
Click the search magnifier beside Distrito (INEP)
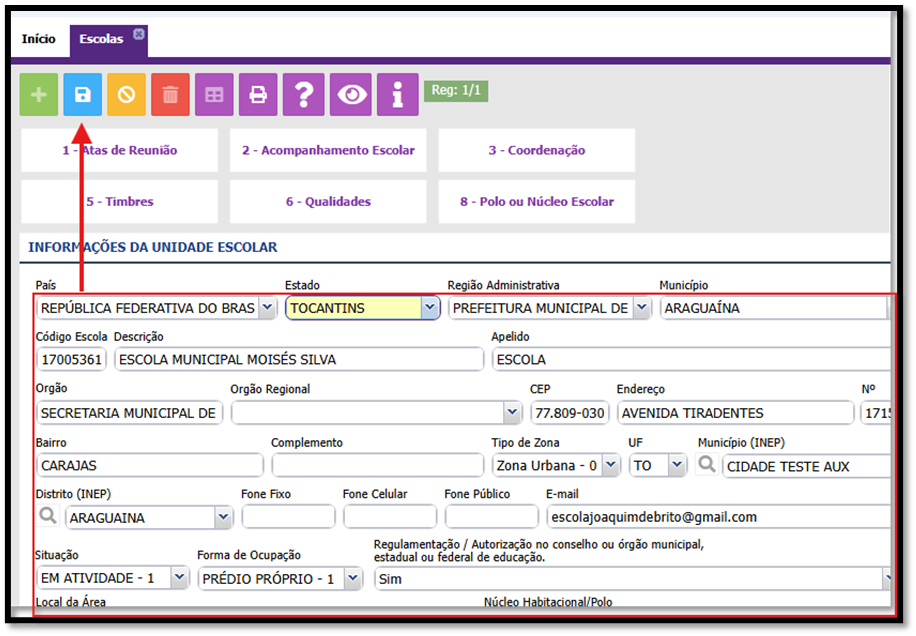[x=47, y=516]
